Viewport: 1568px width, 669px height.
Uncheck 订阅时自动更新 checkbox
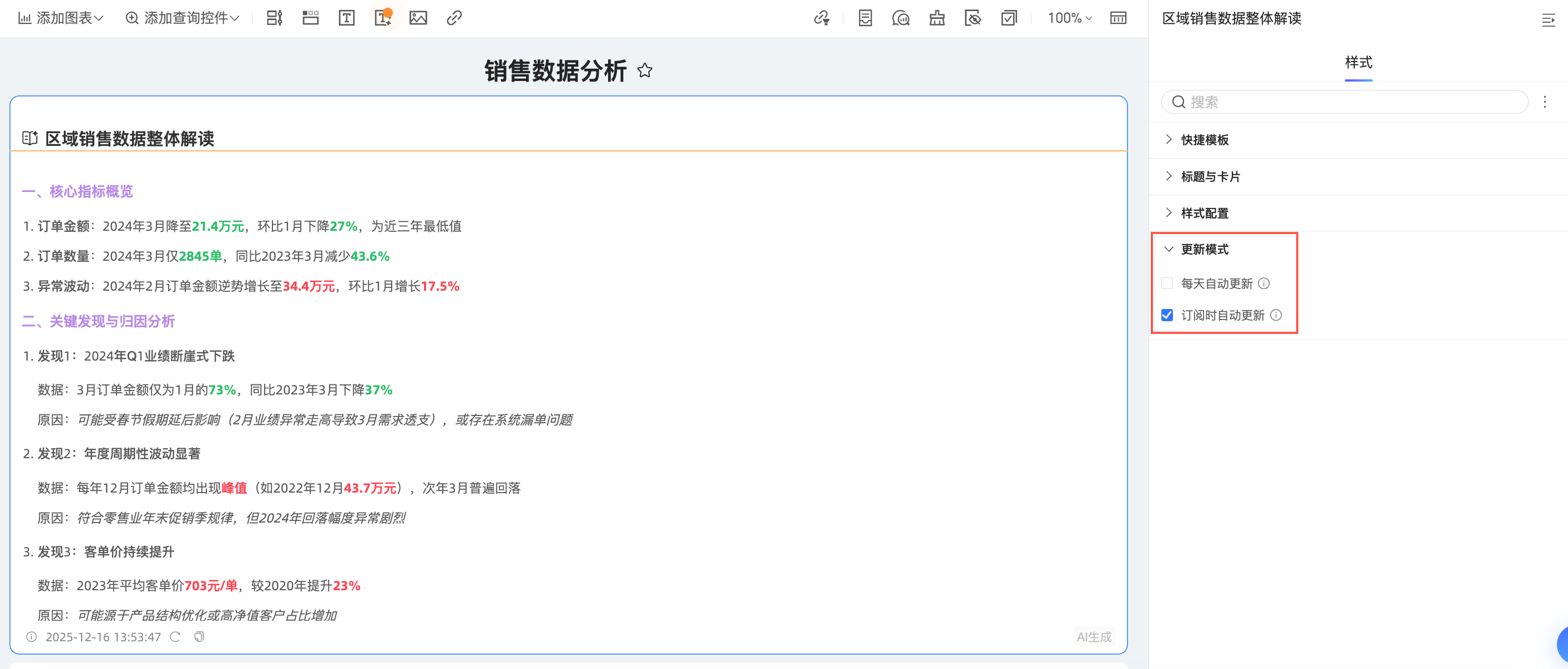coord(1167,315)
